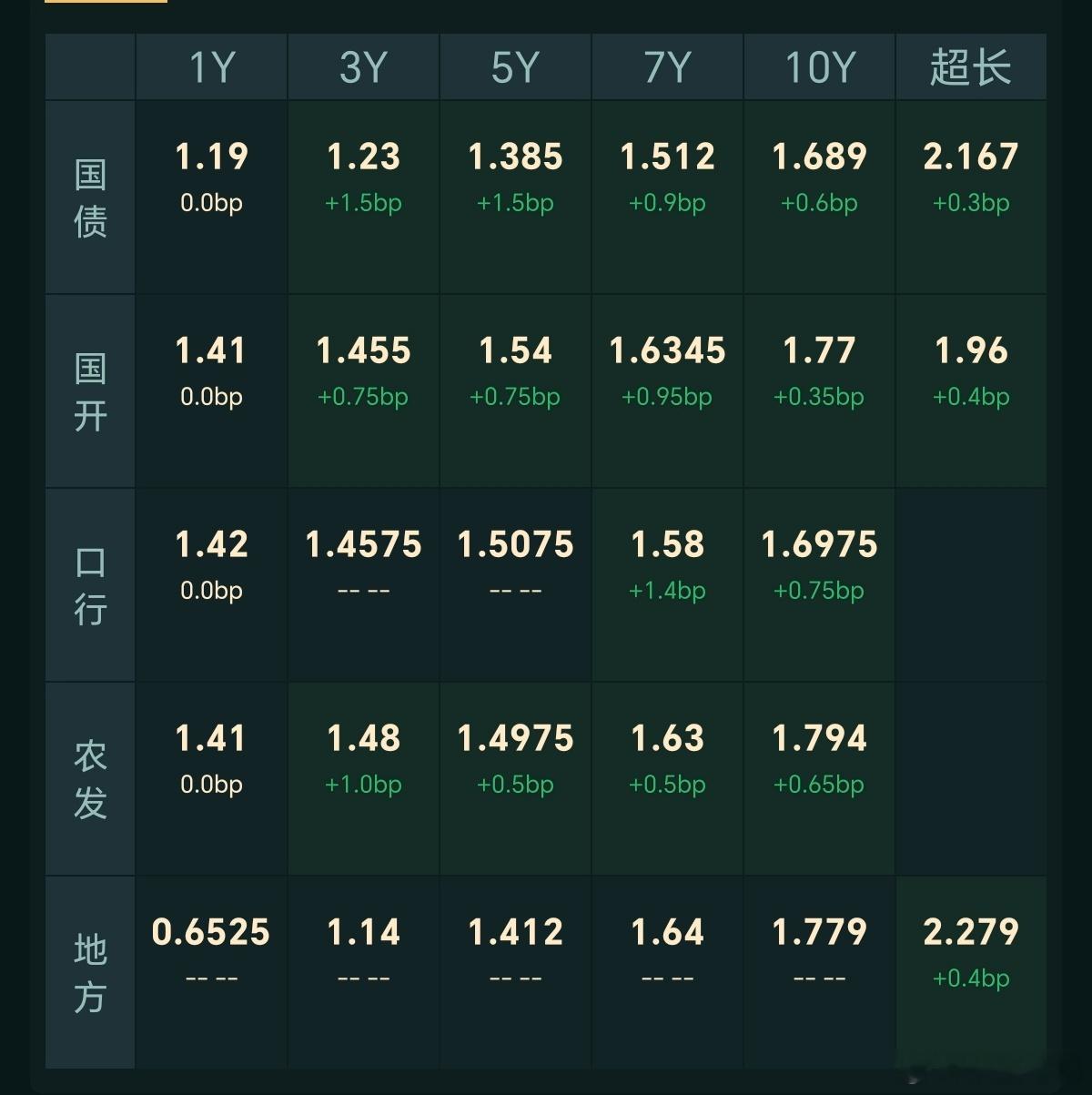The width and height of the screenshot is (1092, 1095).
Task: Select the 超长 column header
Action: [971, 67]
